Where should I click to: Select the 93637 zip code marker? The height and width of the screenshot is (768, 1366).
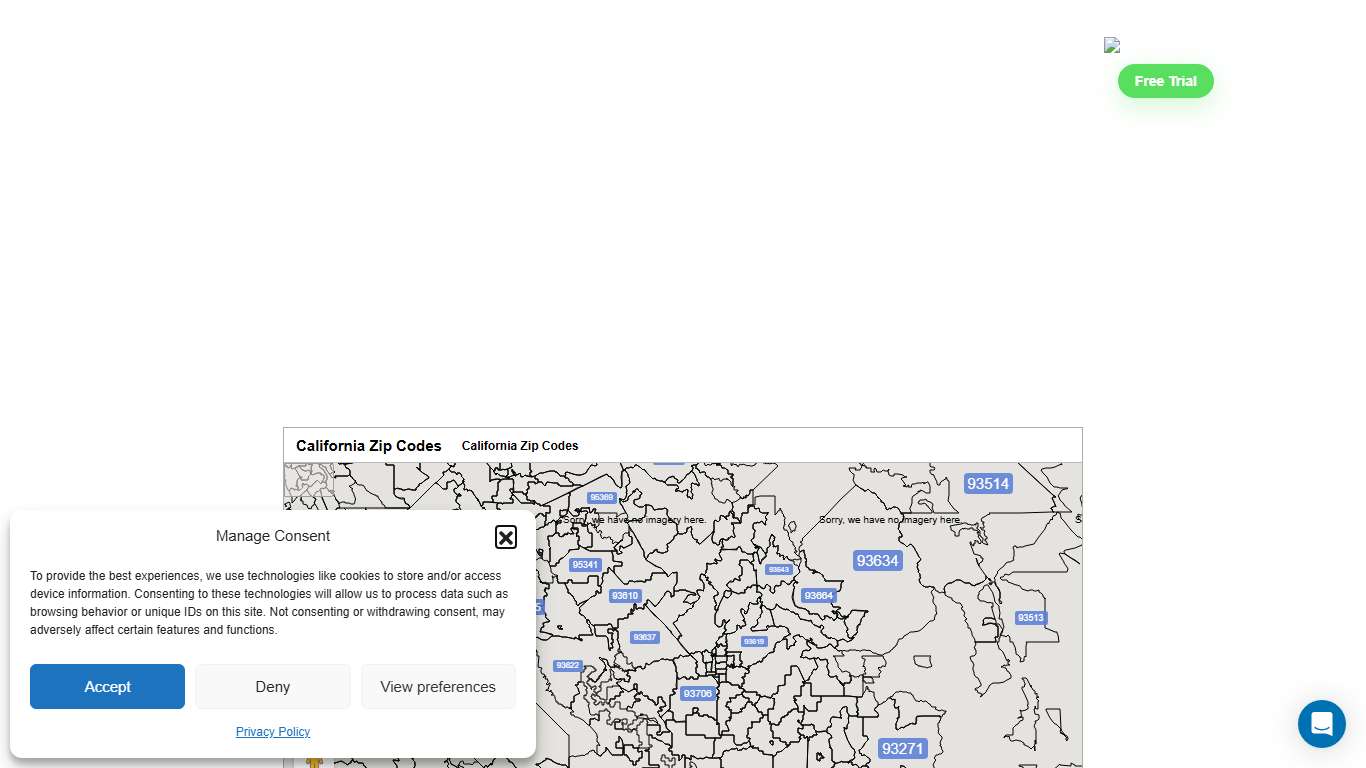[x=644, y=636]
